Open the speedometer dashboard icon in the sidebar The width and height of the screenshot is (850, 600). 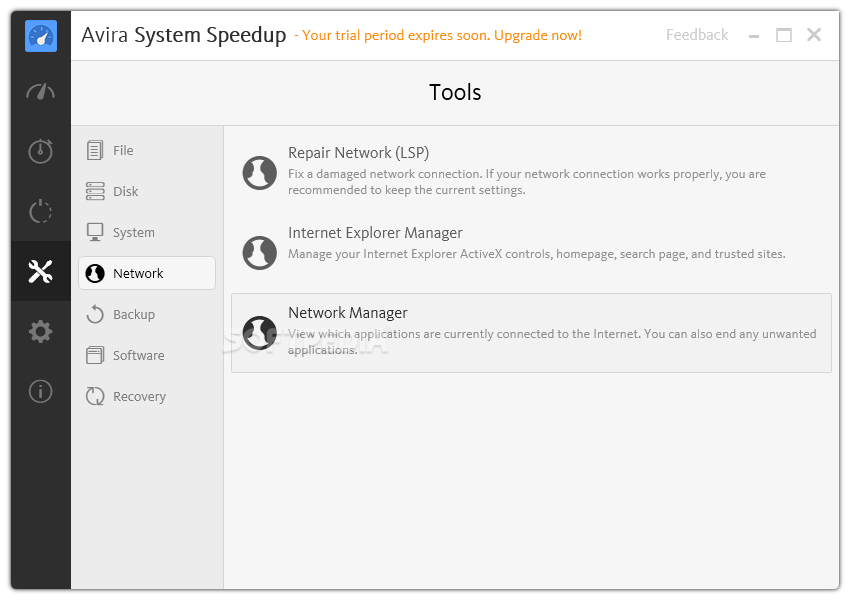tap(41, 92)
